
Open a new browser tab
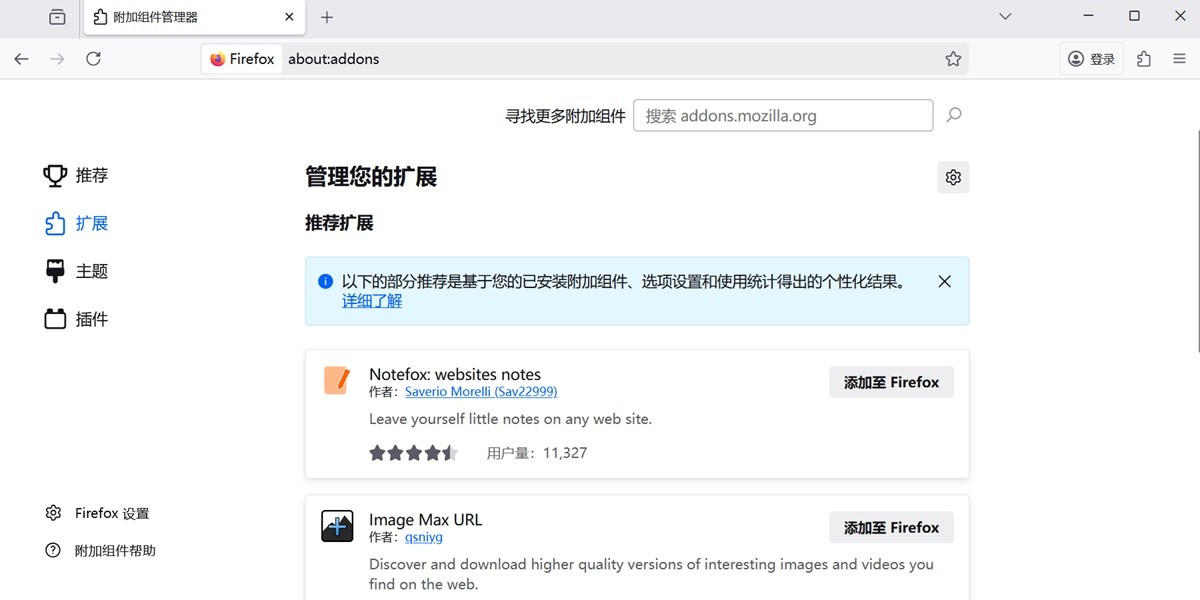click(326, 16)
